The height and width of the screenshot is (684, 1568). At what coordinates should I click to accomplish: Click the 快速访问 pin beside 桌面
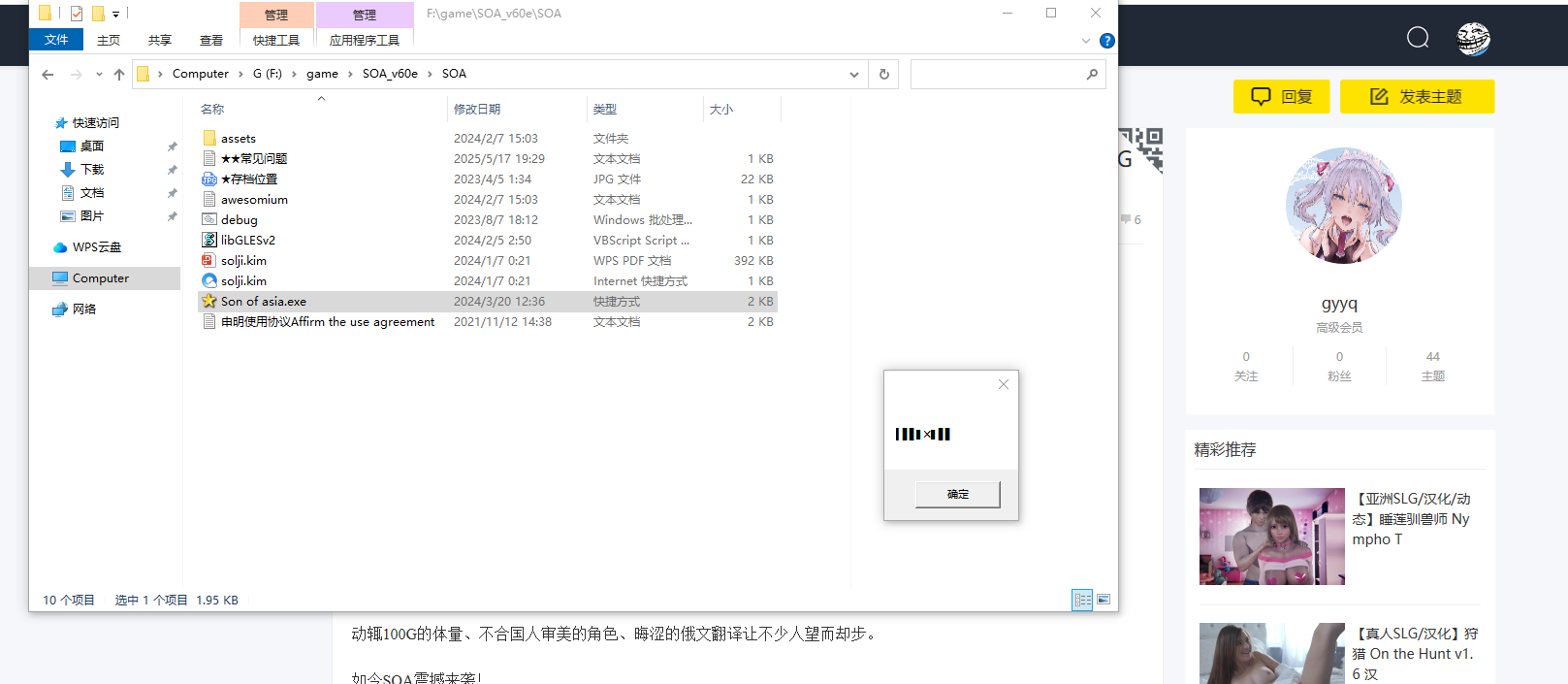pyautogui.click(x=173, y=147)
